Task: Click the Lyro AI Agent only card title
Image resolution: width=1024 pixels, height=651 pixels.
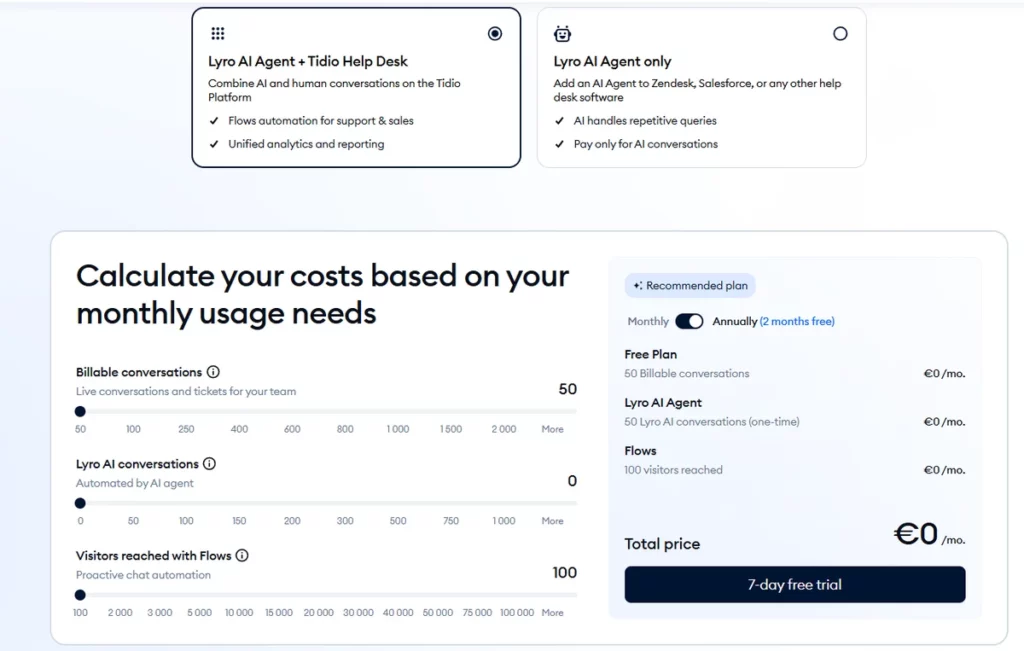Action: (x=613, y=61)
